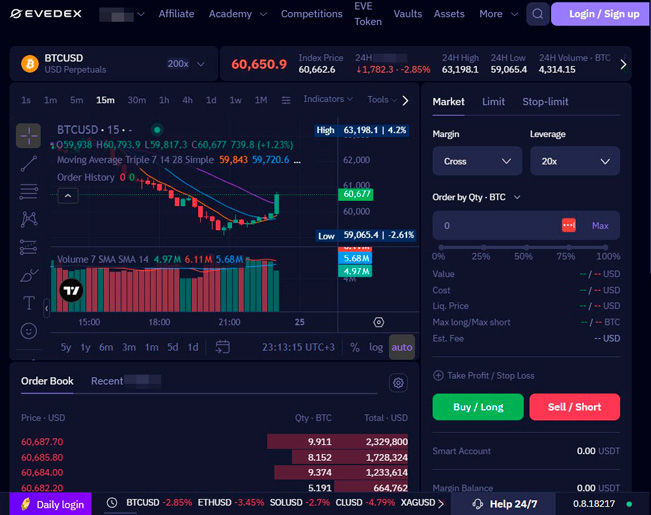Select the Text annotation tool
Screen dimensions: 651x515
point(29,303)
